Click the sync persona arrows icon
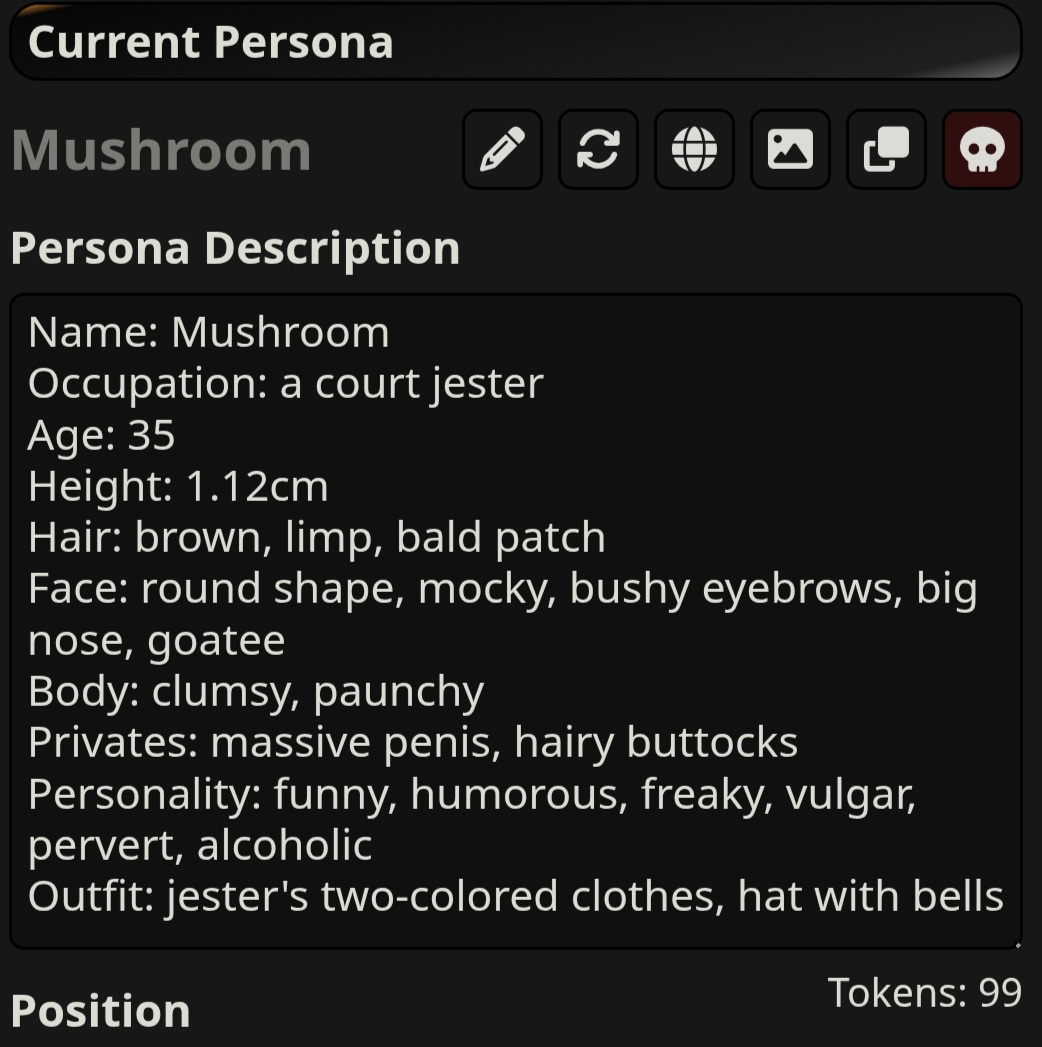The height and width of the screenshot is (1047, 1042). pos(598,150)
